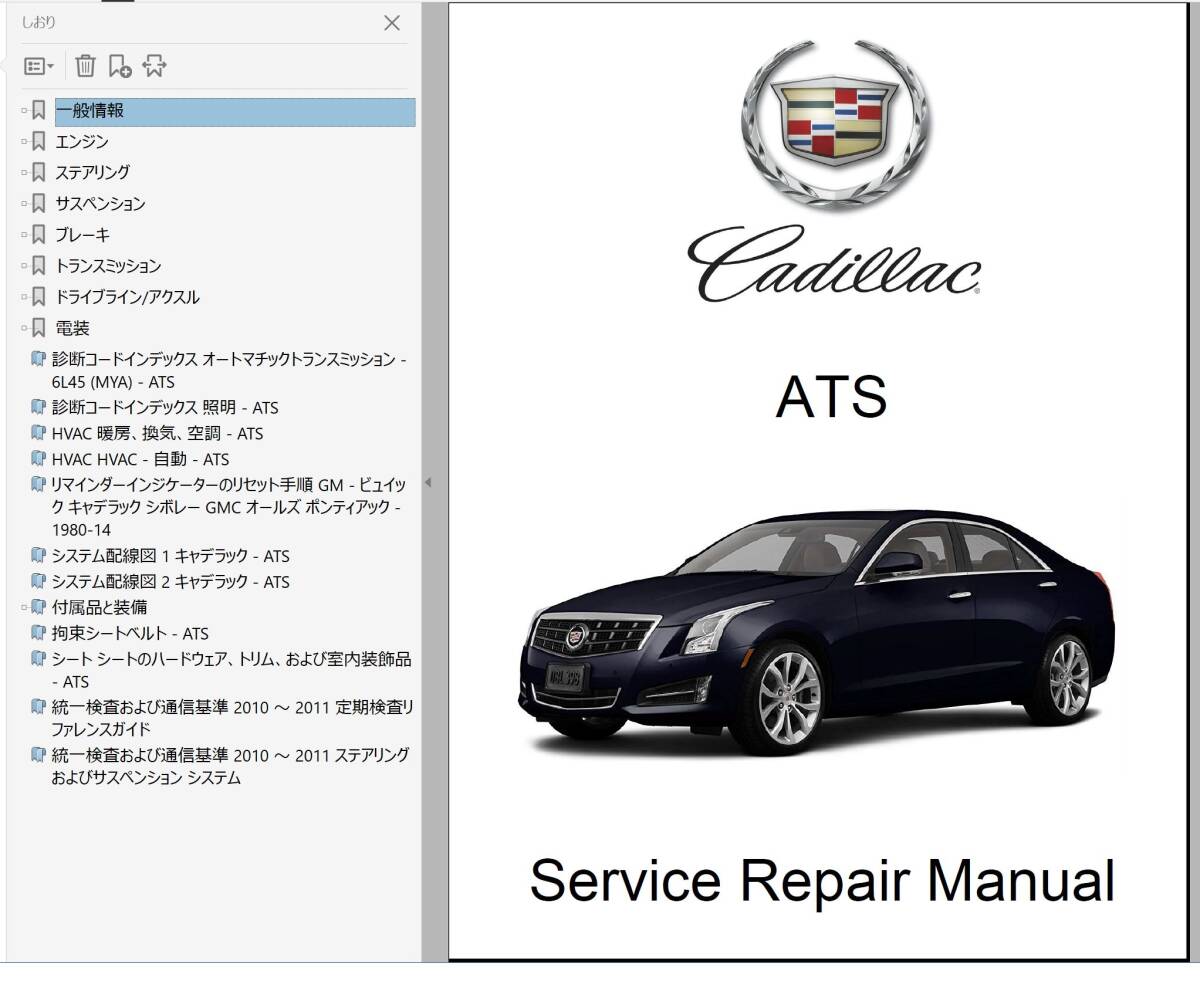Go to the トランスミッション bookmark
This screenshot has width=1200, height=981.
(108, 266)
